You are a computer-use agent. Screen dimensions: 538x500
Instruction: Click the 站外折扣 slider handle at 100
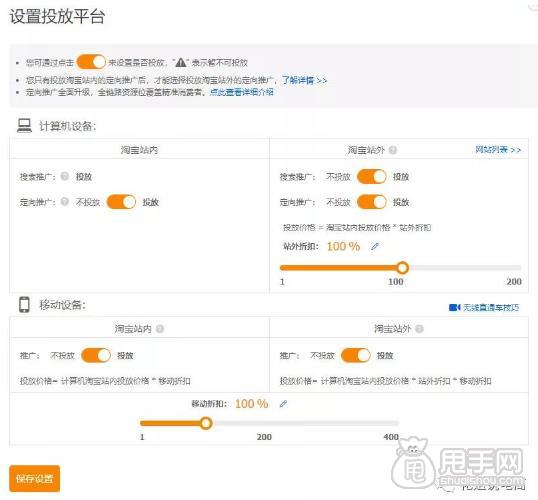click(x=402, y=267)
